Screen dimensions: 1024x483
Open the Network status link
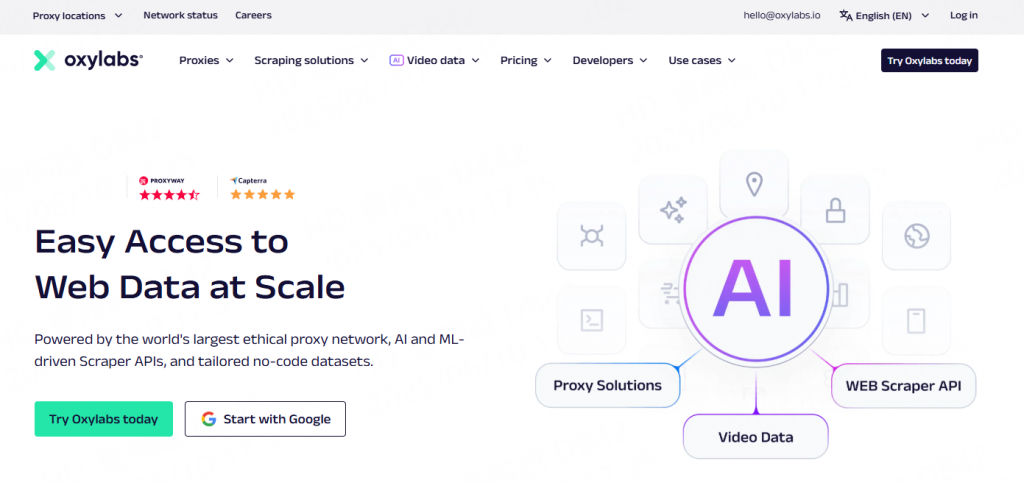point(181,14)
